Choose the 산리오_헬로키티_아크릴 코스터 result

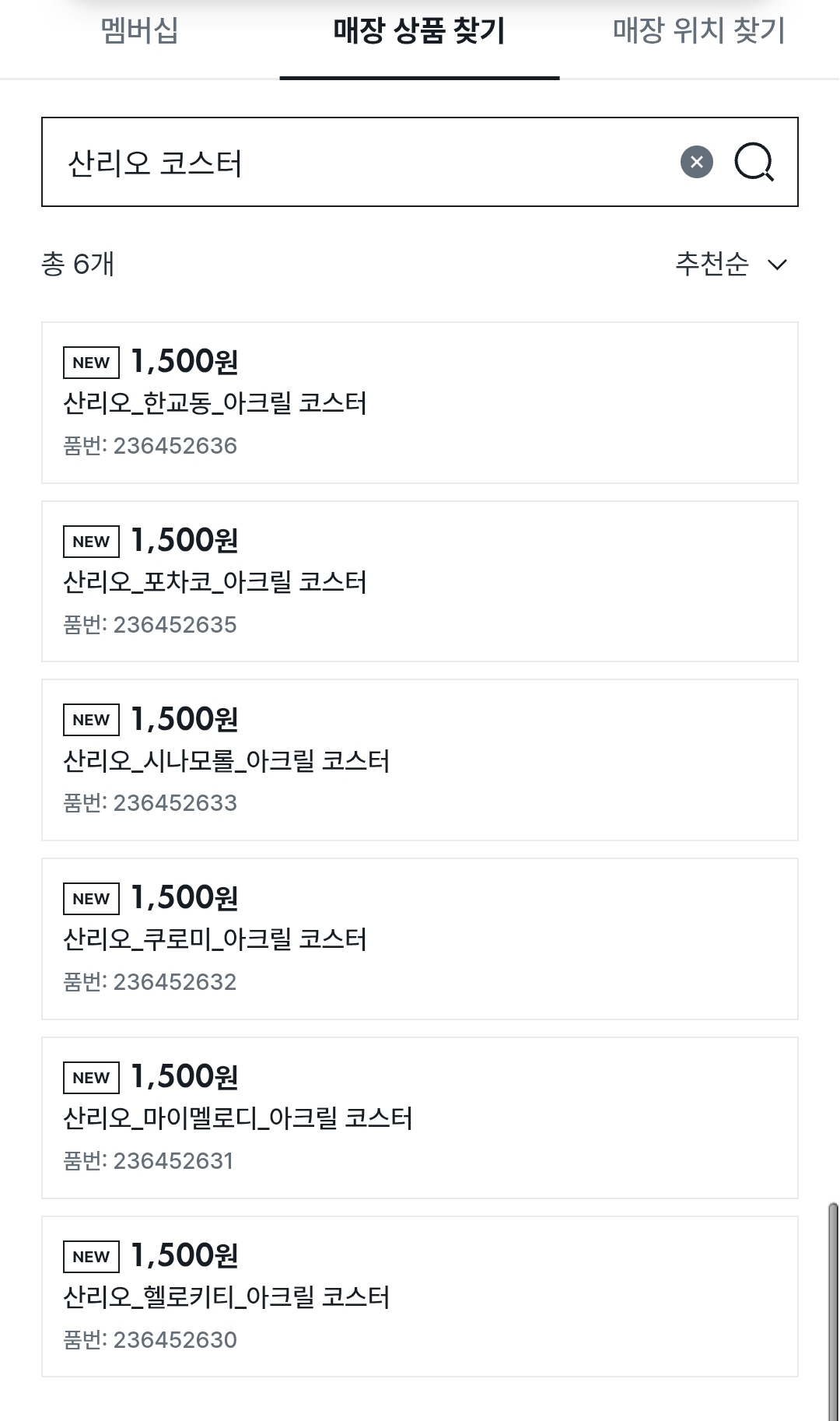point(226,1297)
